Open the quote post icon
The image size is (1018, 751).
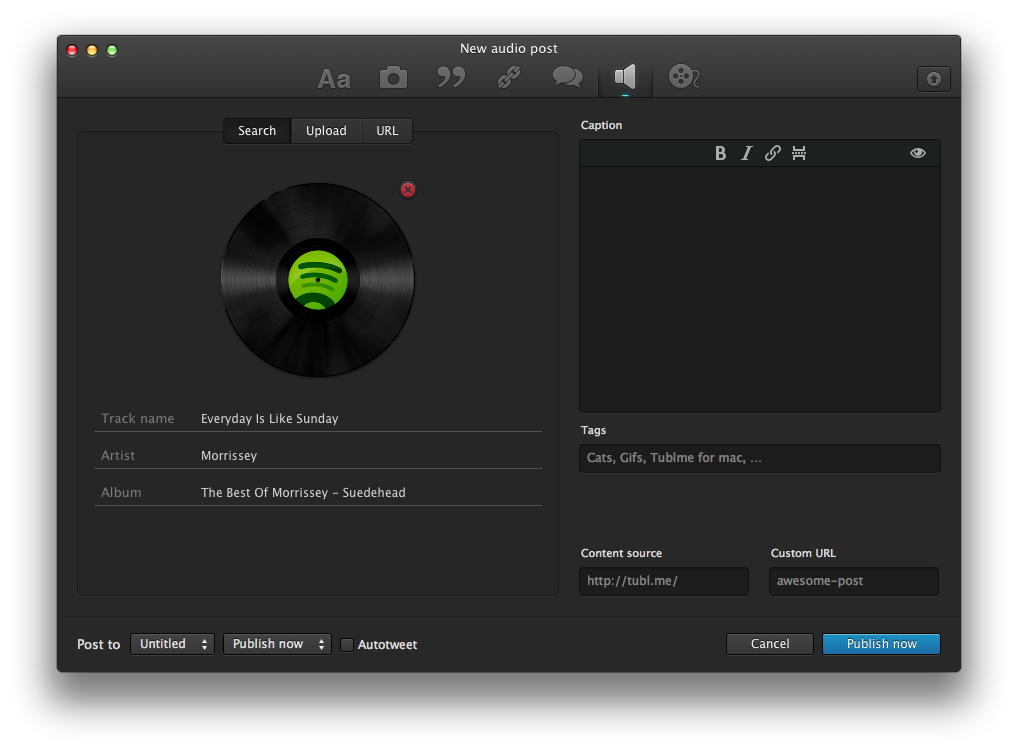[451, 77]
